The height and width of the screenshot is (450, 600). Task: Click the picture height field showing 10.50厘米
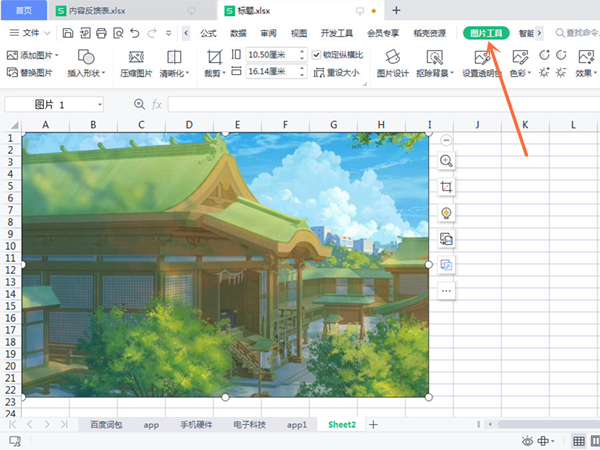pyautogui.click(x=274, y=55)
